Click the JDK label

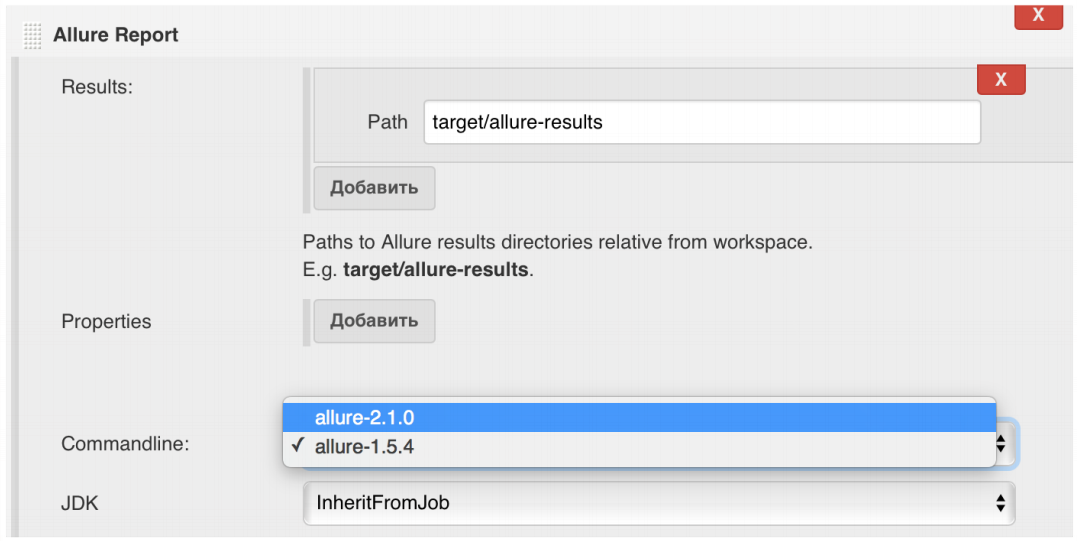point(80,503)
